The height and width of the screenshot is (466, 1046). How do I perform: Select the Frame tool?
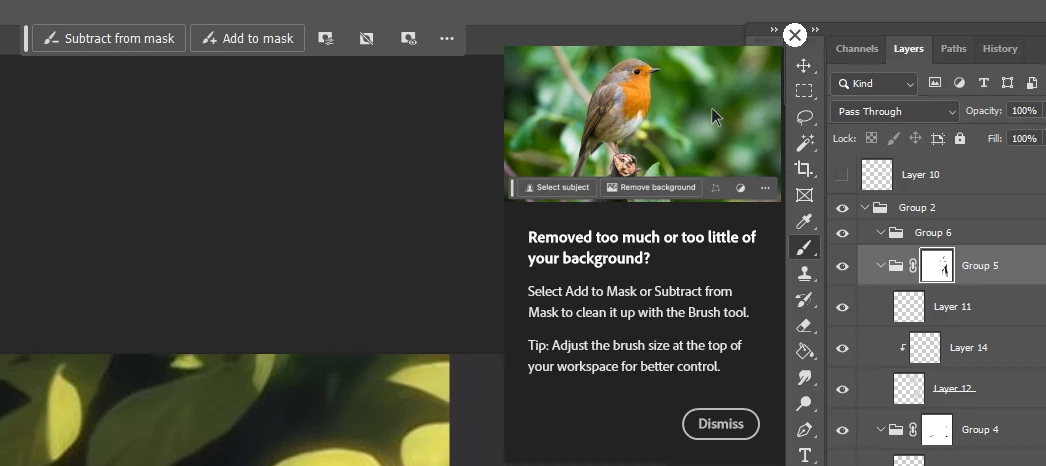(805, 195)
